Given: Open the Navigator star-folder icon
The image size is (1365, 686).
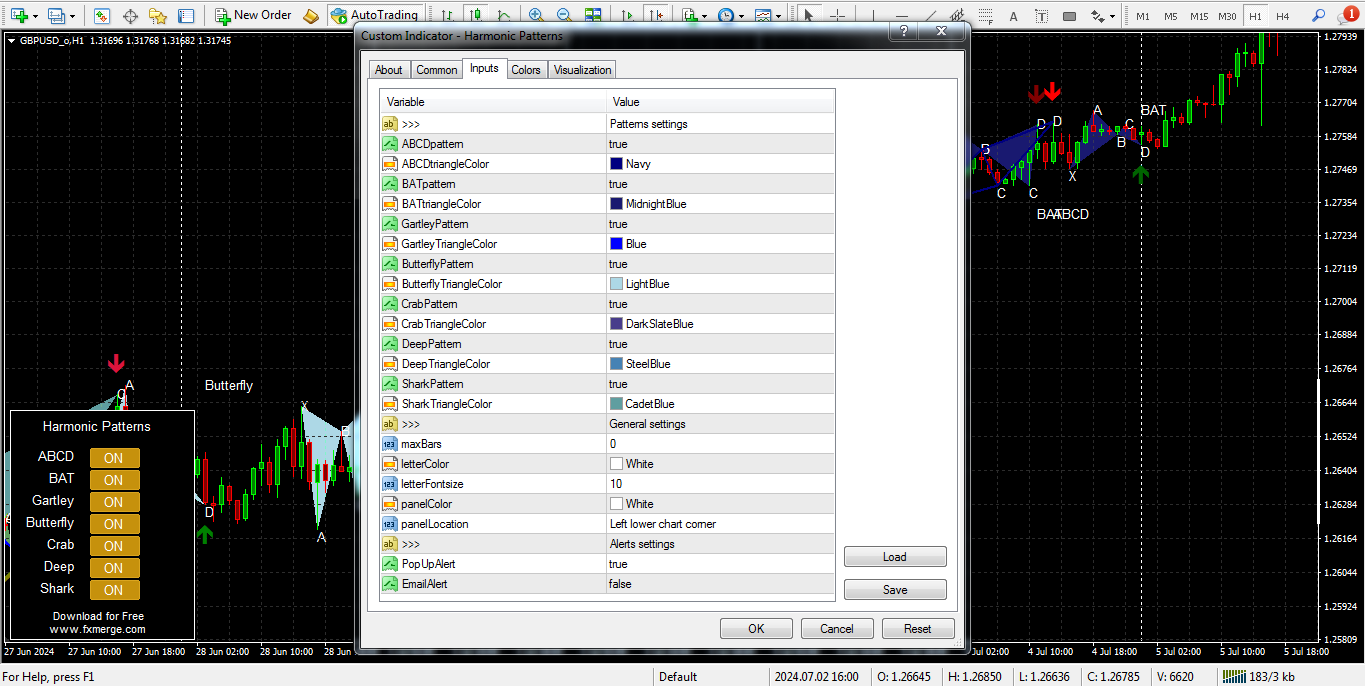Looking at the screenshot, I should pos(158,15).
